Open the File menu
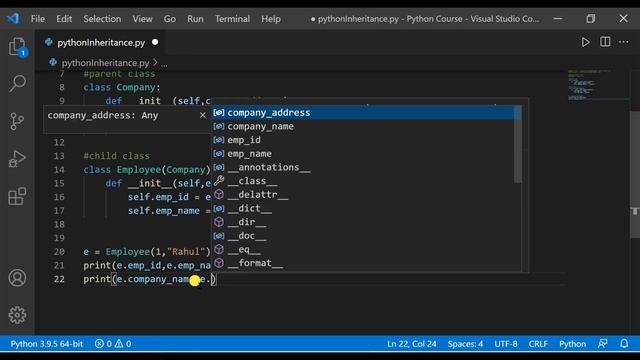 coord(38,19)
